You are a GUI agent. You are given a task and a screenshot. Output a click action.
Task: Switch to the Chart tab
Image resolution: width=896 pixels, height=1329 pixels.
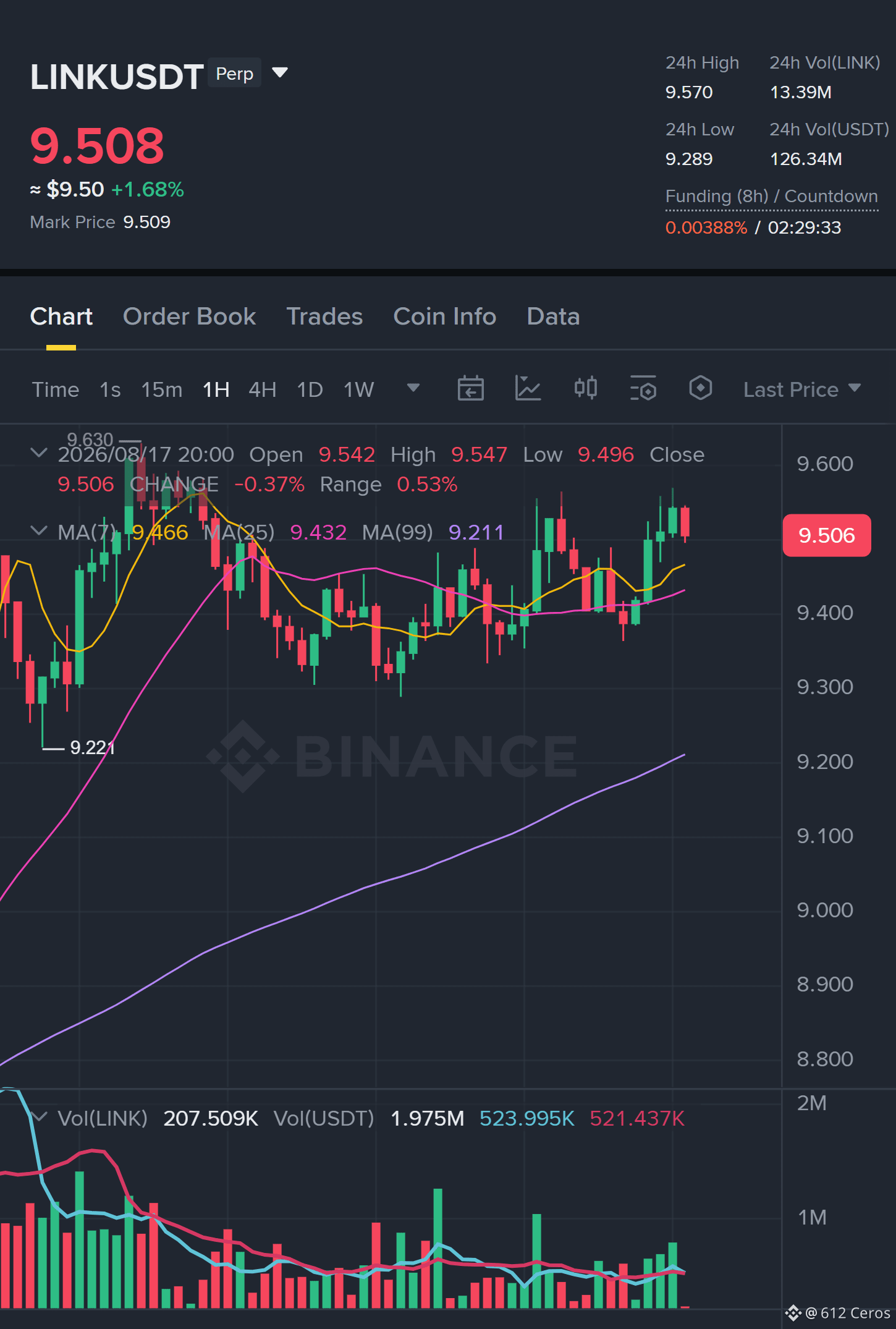[61, 316]
